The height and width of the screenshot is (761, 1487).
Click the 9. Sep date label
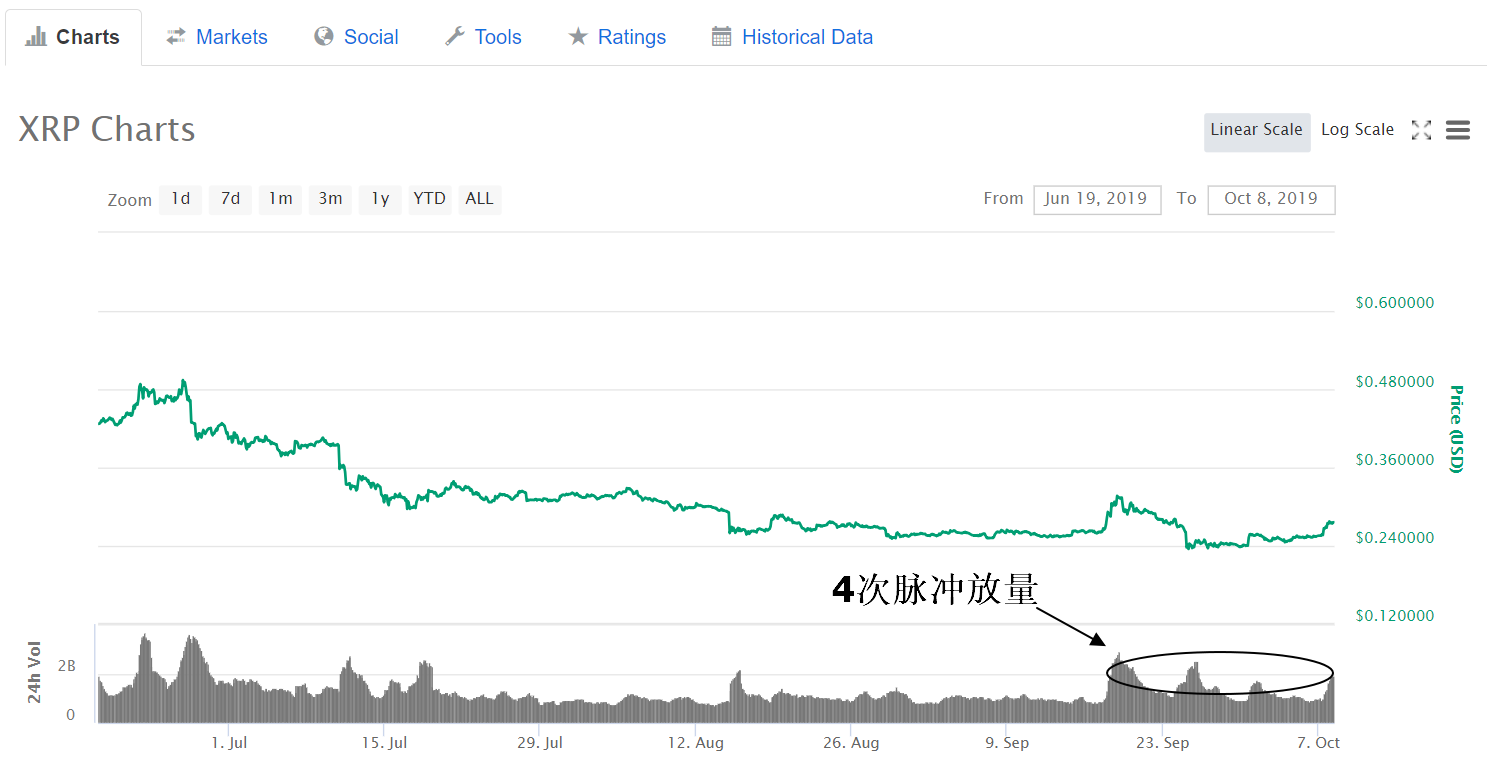[x=1006, y=743]
